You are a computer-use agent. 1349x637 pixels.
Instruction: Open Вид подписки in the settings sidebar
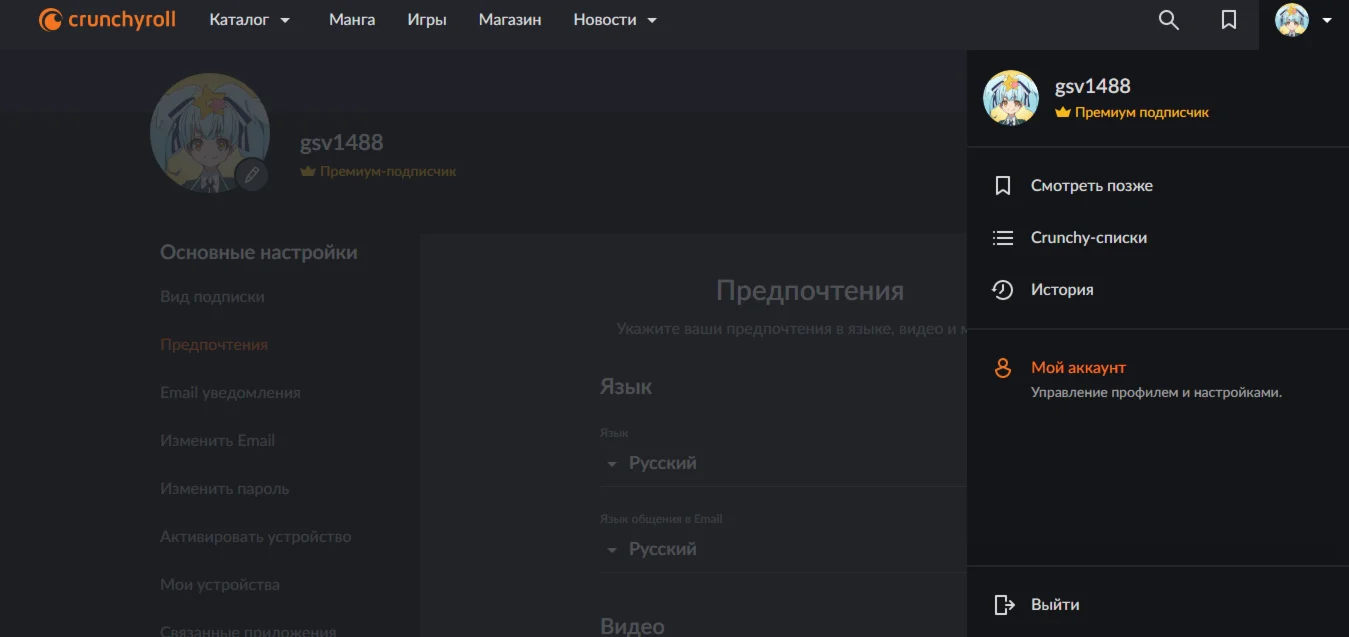pos(212,297)
